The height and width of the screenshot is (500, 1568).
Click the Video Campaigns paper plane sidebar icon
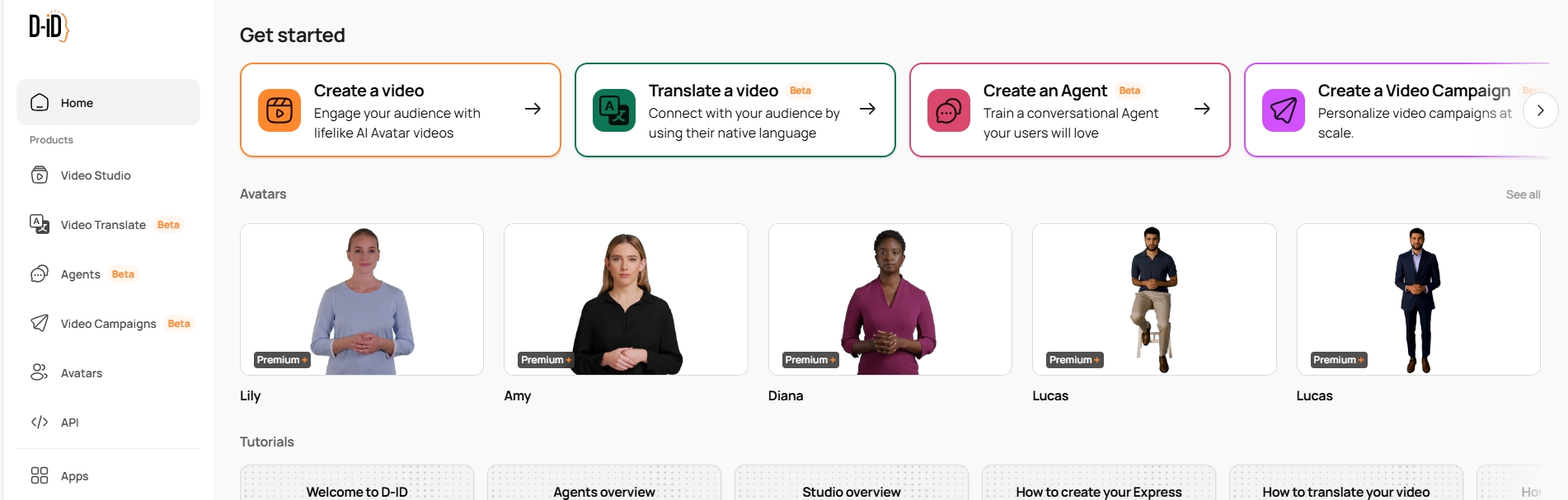(40, 323)
